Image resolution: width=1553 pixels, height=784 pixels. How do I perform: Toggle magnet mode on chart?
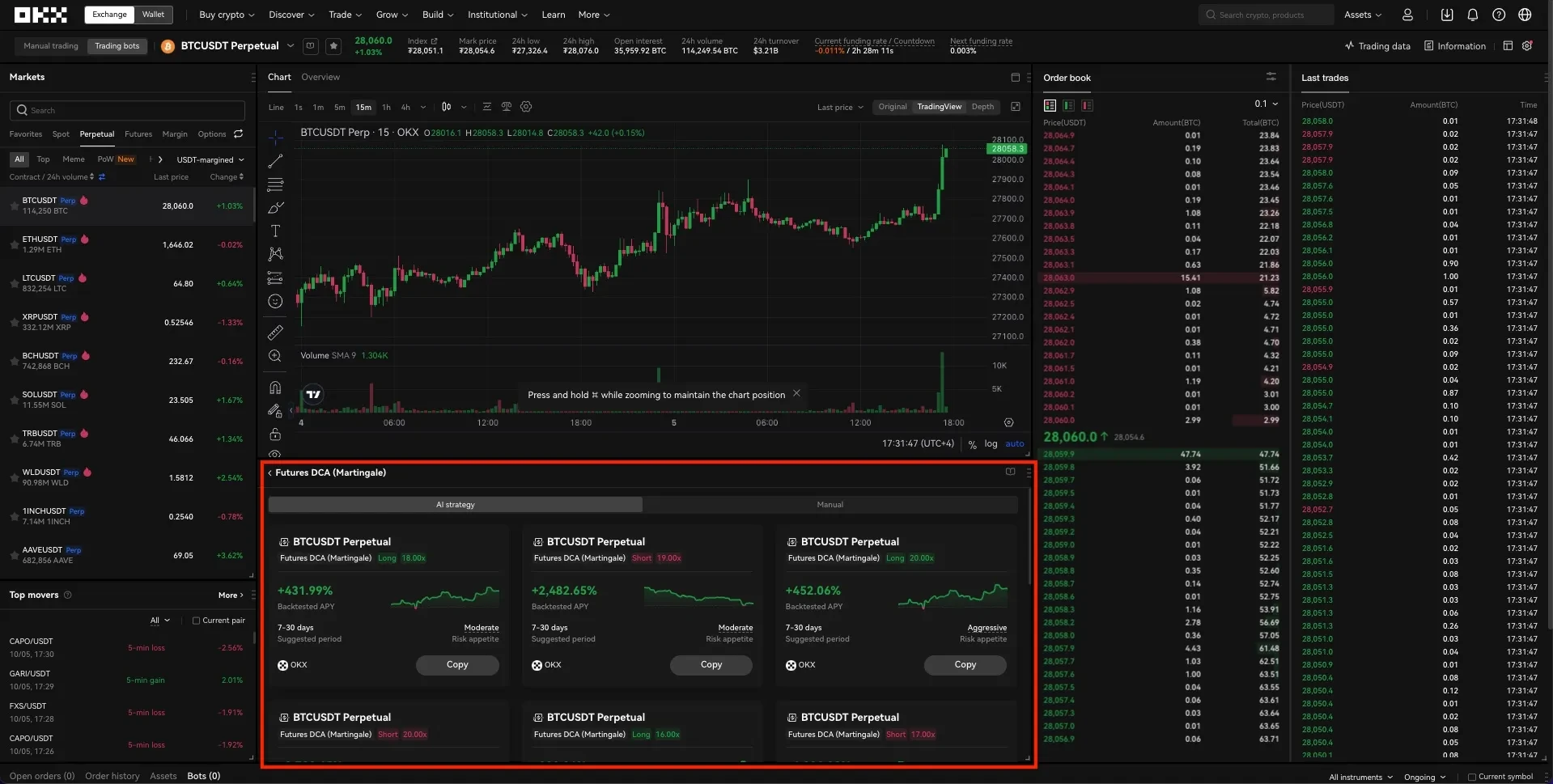(275, 388)
